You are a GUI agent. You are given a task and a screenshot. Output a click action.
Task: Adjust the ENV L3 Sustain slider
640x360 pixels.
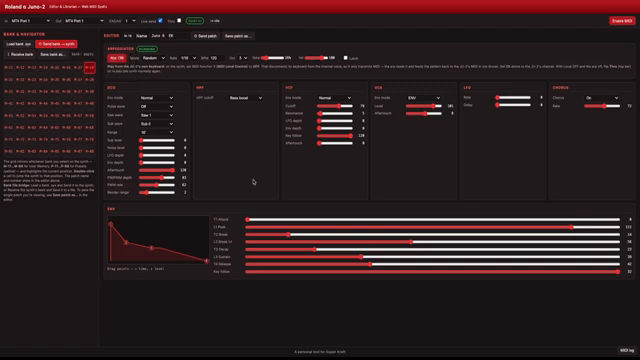433,257
